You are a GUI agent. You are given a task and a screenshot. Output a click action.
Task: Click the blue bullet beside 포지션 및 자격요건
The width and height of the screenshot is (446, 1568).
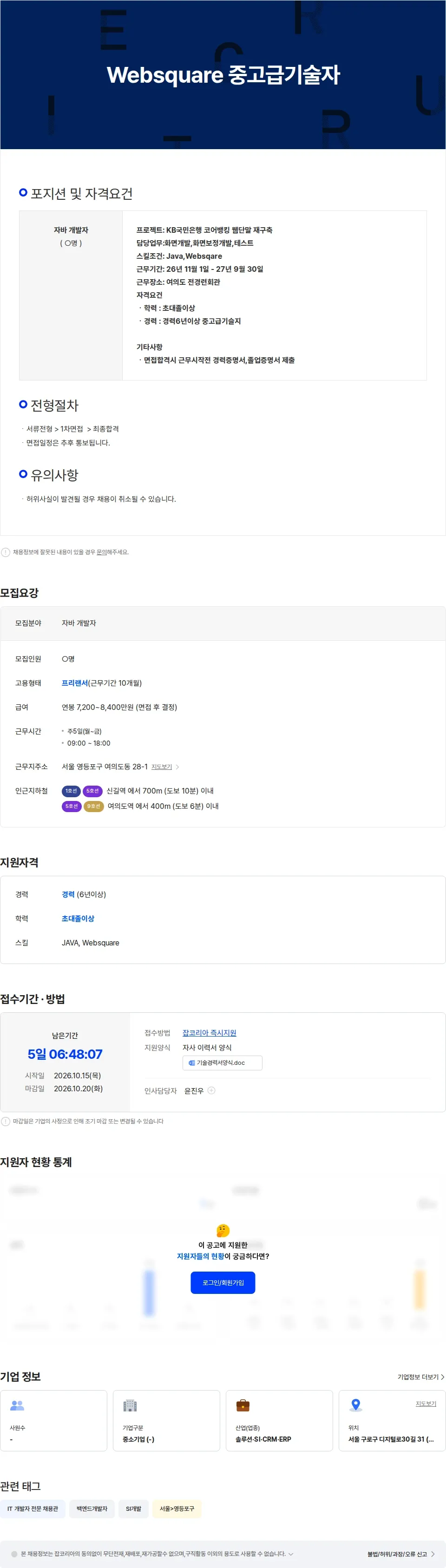pyautogui.click(x=23, y=192)
